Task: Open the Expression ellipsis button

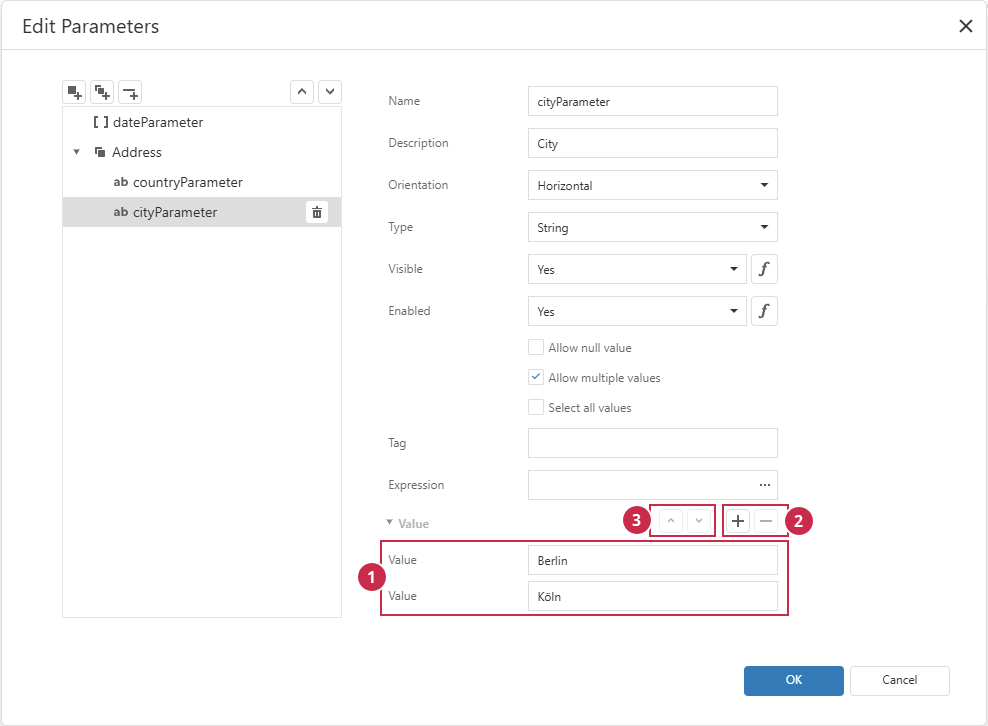Action: (x=764, y=485)
